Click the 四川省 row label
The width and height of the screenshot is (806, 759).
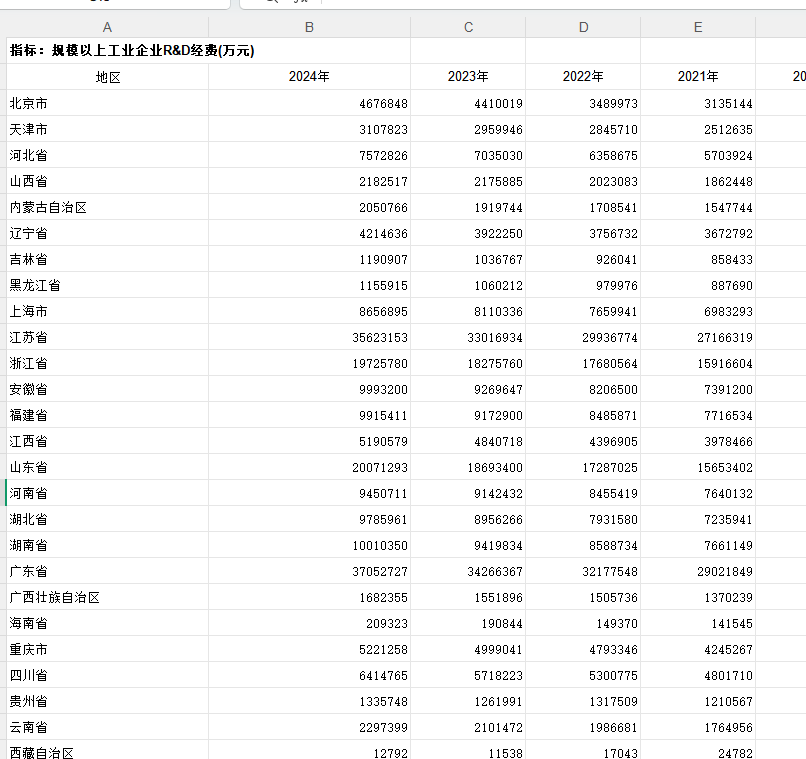click(x=28, y=675)
